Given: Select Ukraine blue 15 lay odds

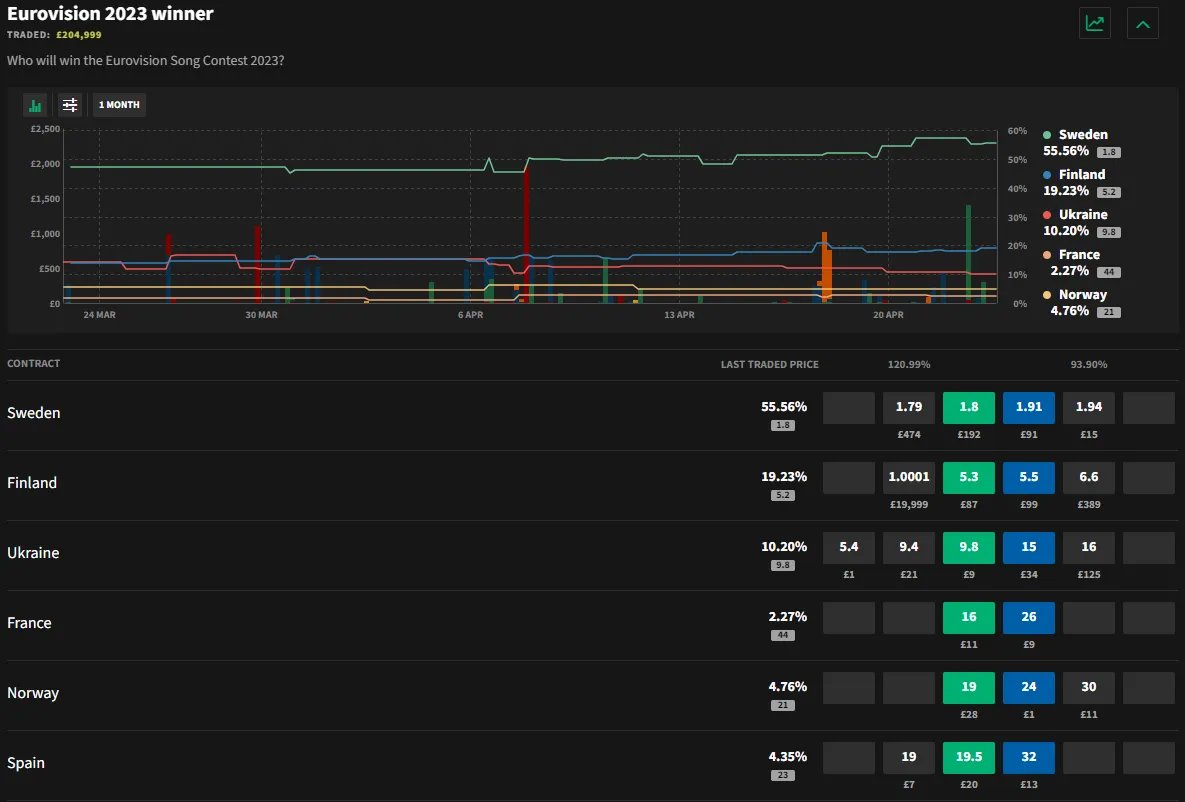Looking at the screenshot, I should tap(1028, 548).
